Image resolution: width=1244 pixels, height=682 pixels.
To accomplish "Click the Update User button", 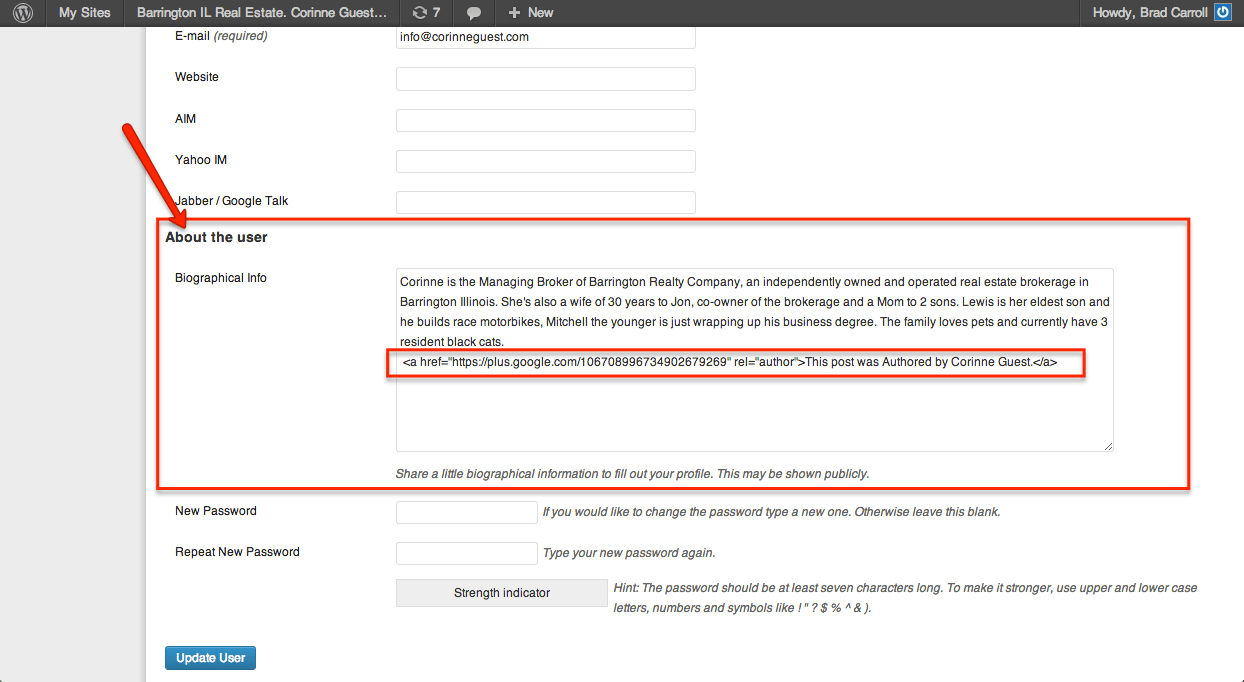I will 211,658.
